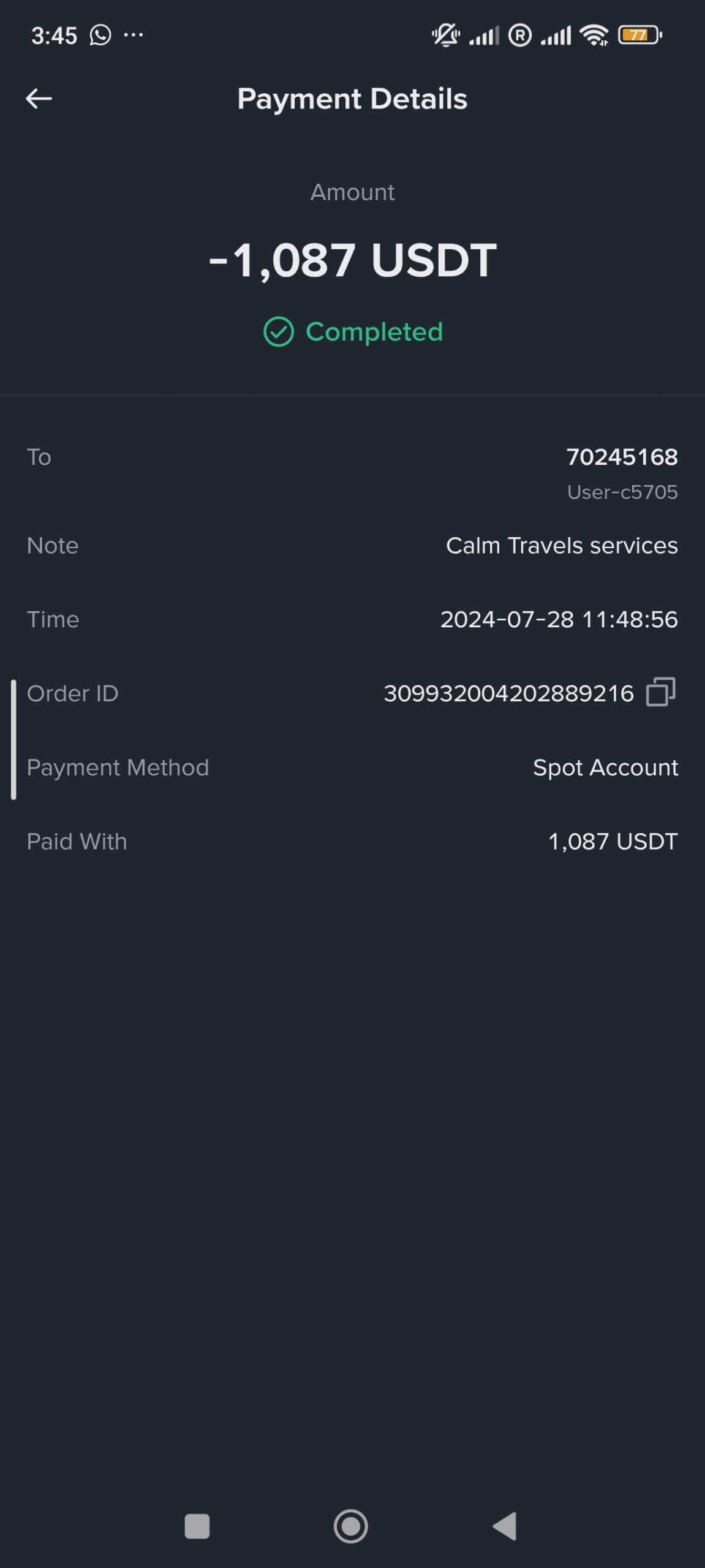The height and width of the screenshot is (1568, 705).
Task: Tap the WhatsApp notification icon
Action: pos(100,35)
